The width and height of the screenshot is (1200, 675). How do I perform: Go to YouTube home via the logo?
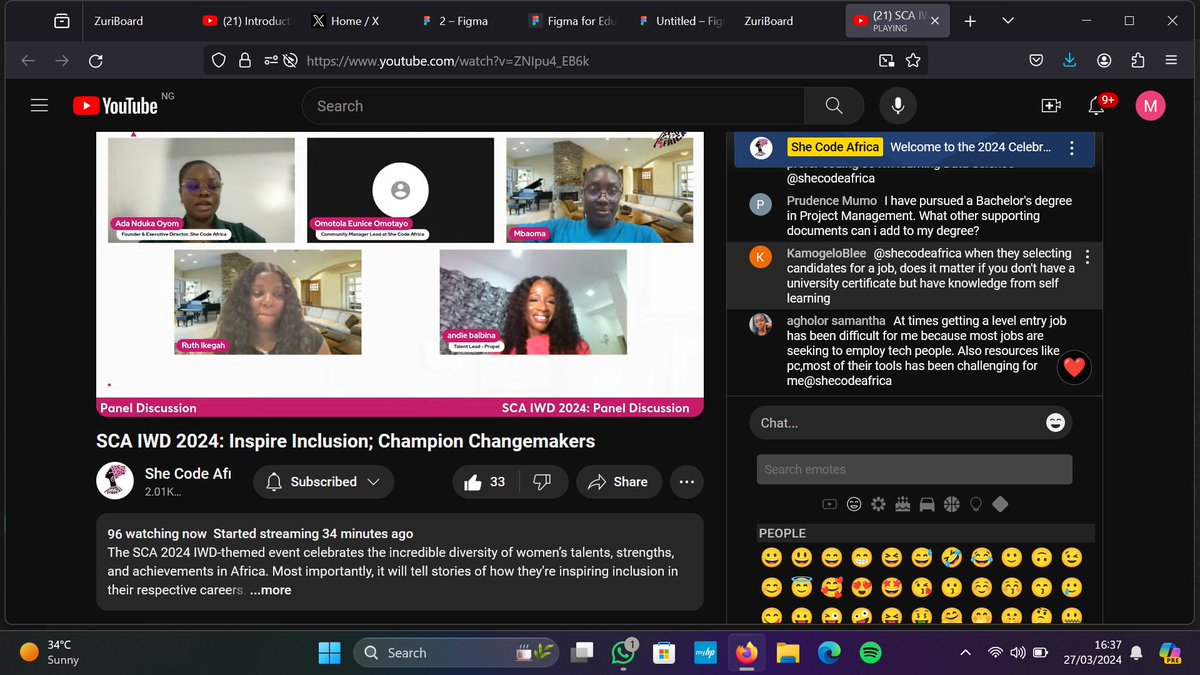[x=115, y=105]
